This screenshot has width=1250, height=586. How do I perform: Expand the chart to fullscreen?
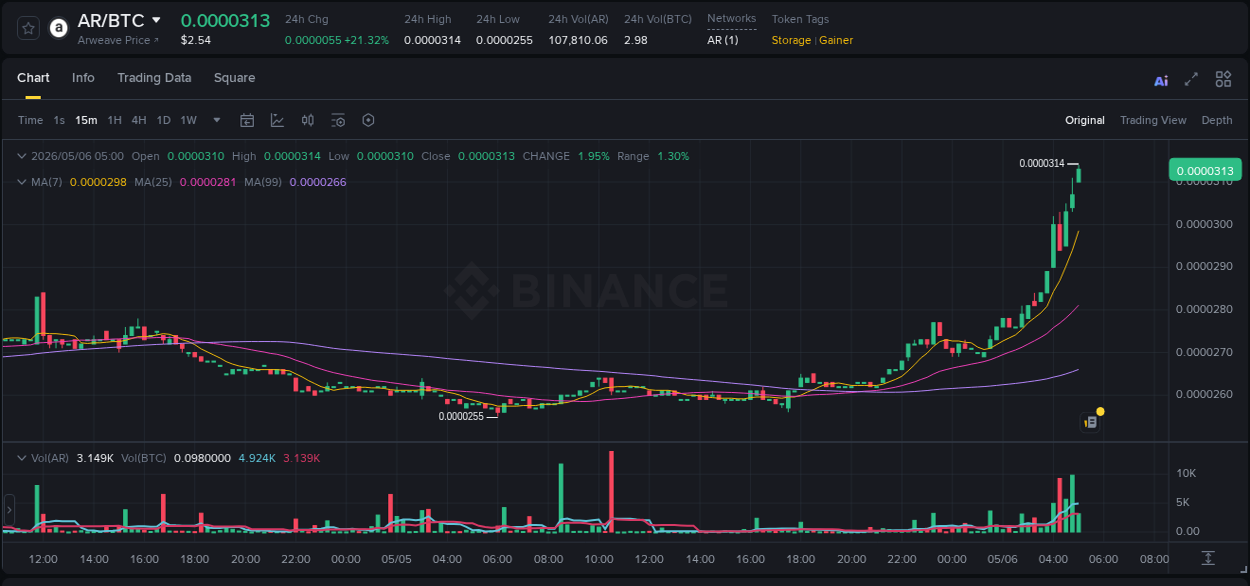tap(1191, 79)
